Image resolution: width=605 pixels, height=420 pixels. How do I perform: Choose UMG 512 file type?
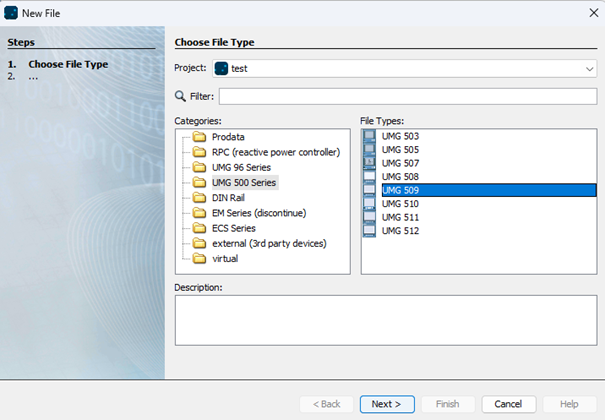point(400,231)
